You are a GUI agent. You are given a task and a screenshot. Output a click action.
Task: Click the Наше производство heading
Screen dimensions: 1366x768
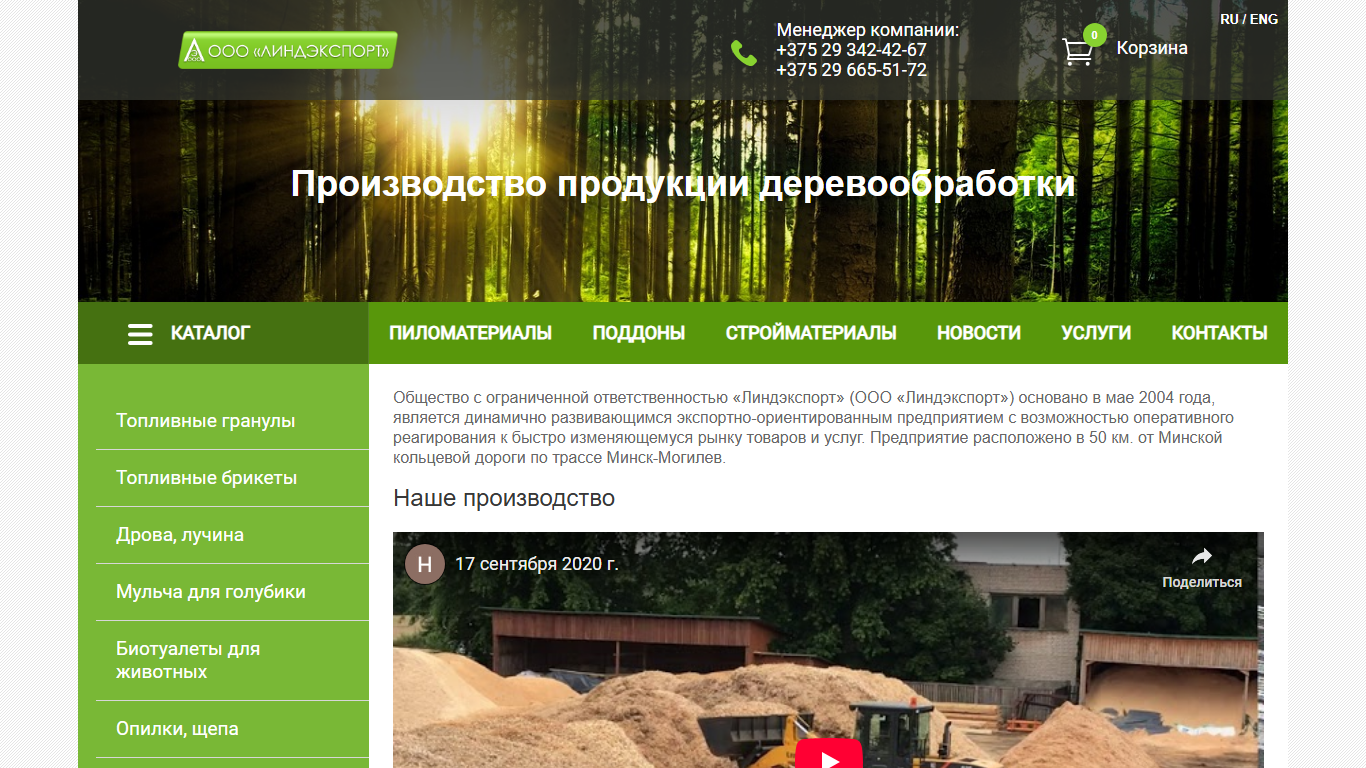click(x=504, y=498)
